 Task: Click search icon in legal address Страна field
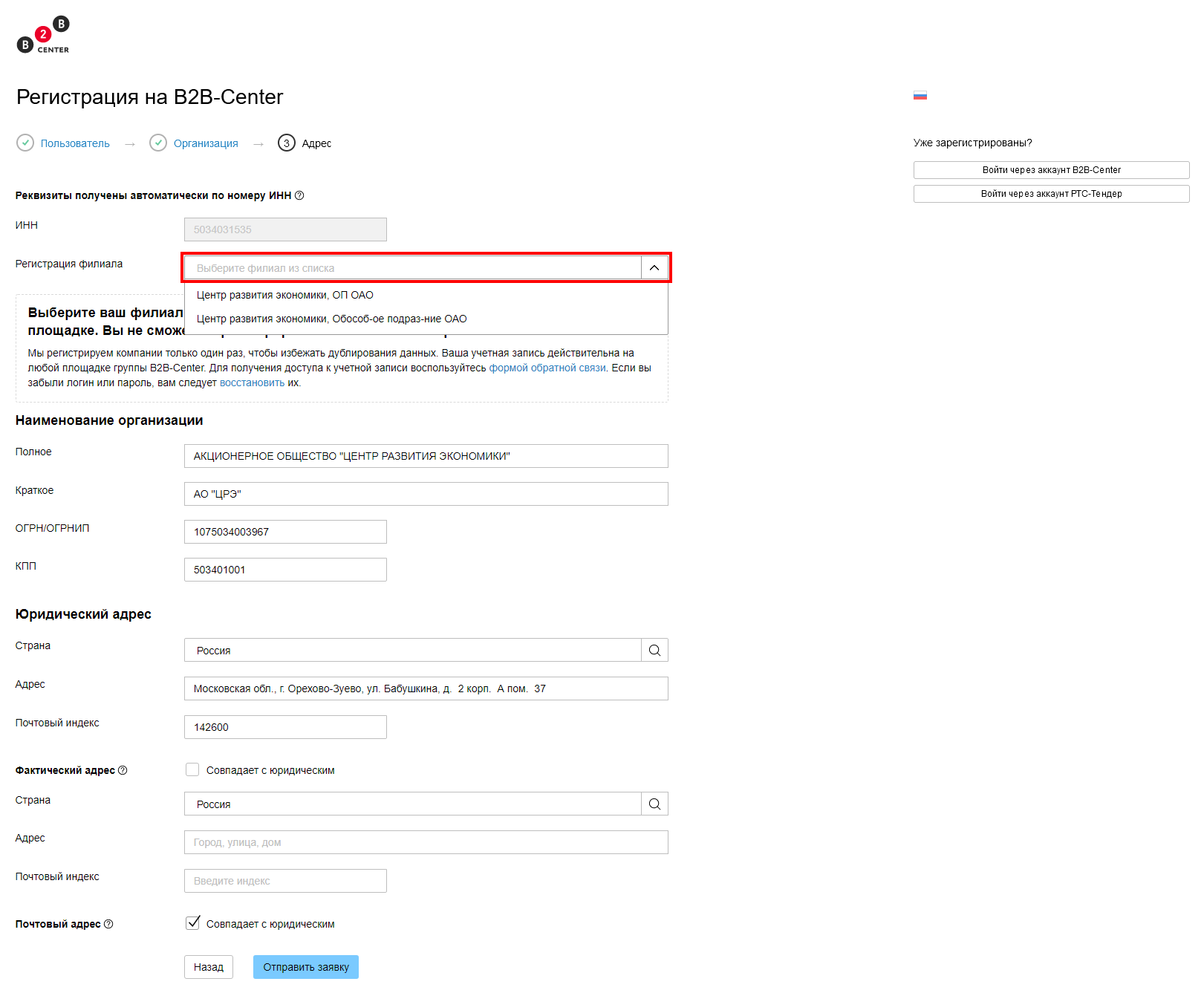coord(654,650)
